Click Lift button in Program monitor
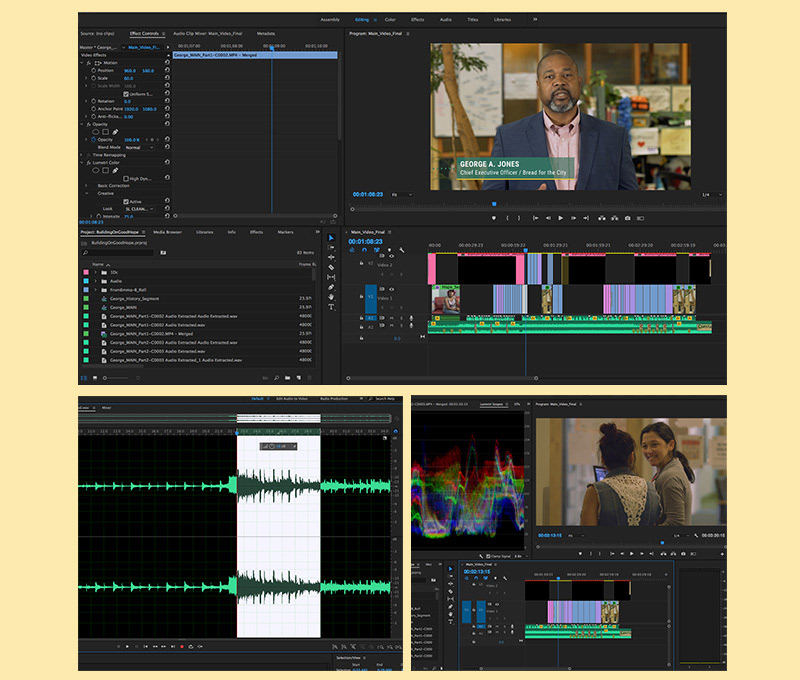 tap(602, 218)
